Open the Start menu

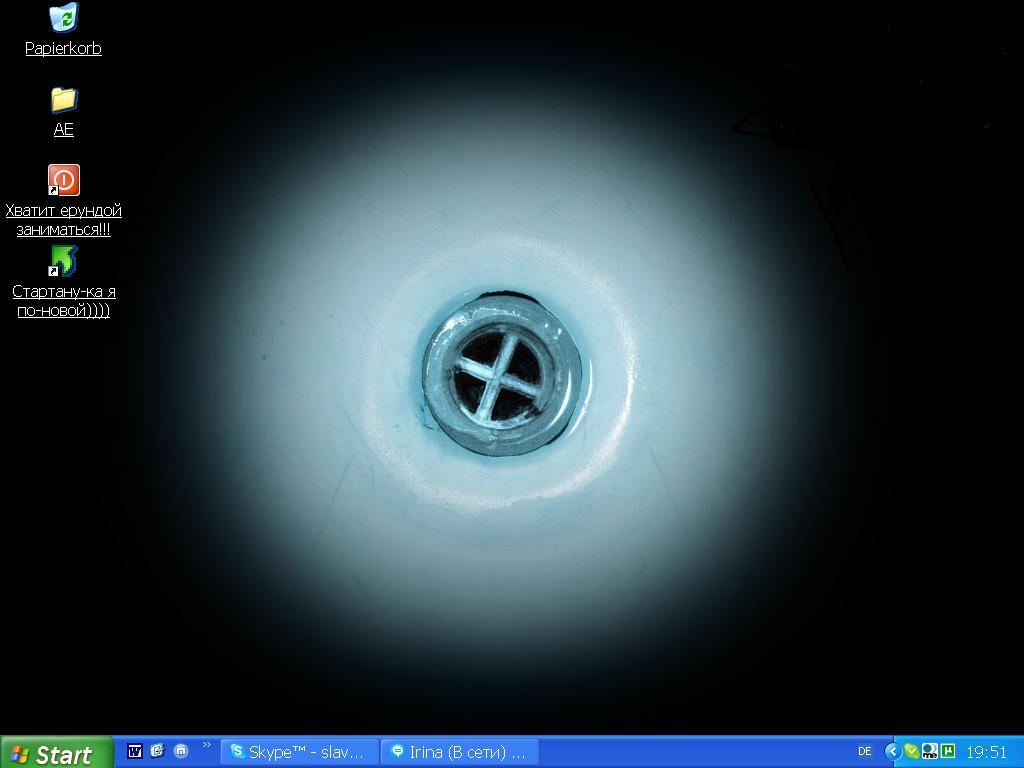[x=57, y=753]
